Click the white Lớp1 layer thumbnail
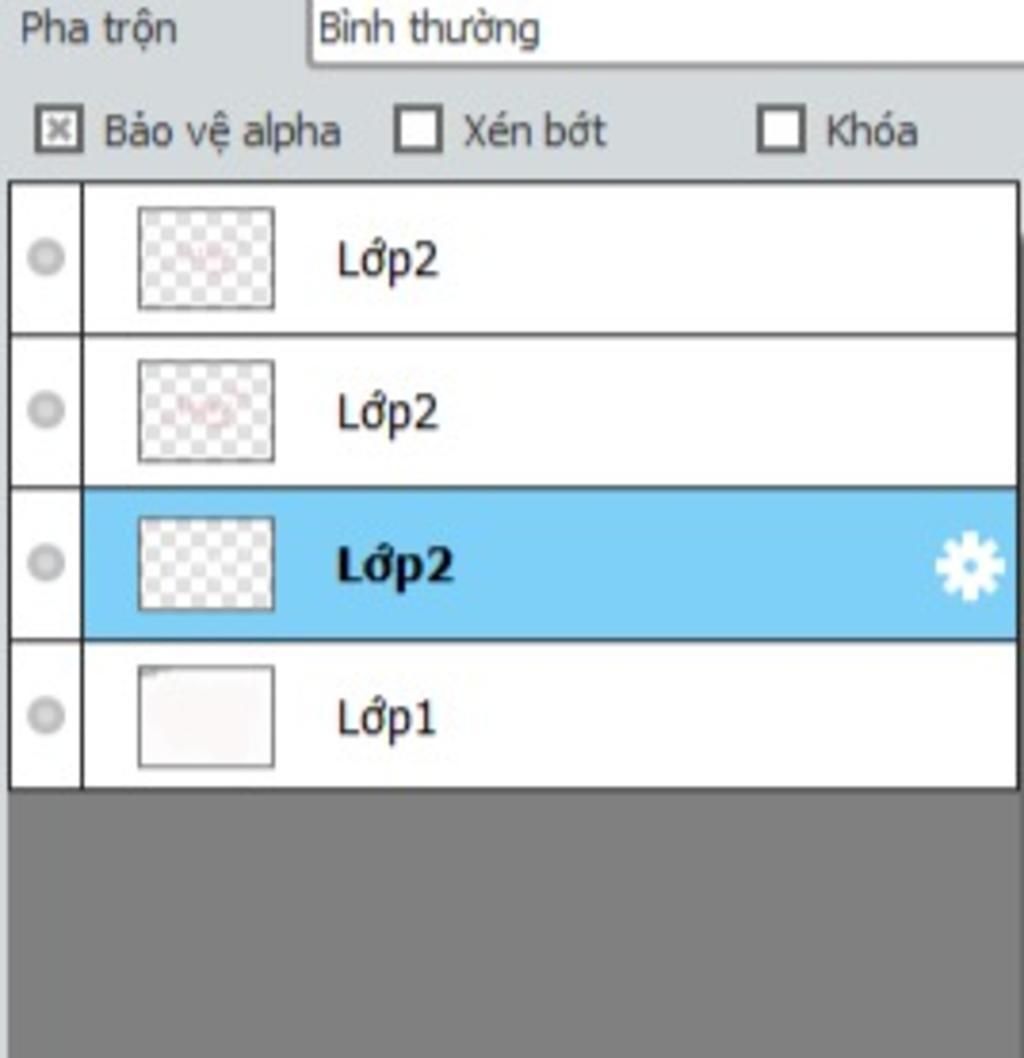 coord(206,717)
